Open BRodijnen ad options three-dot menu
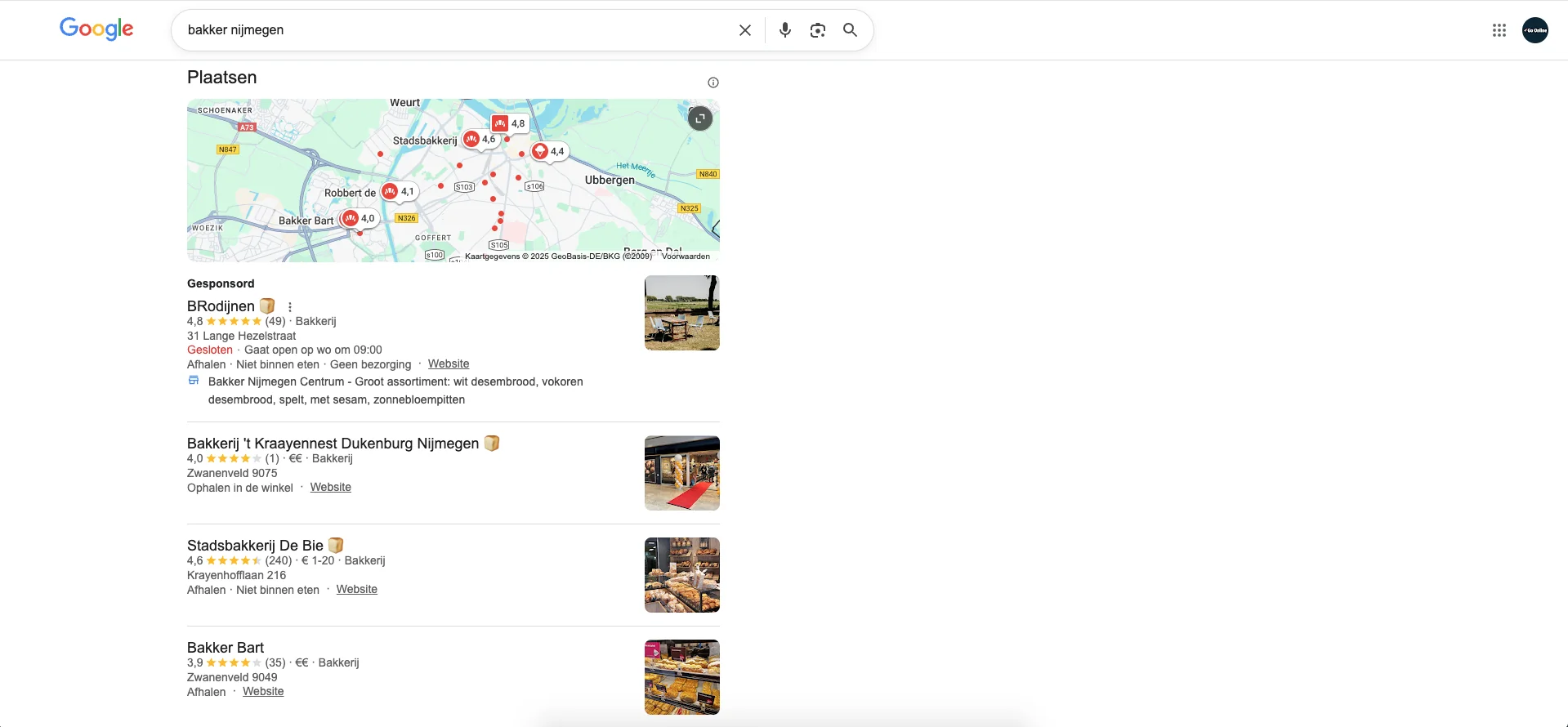The height and width of the screenshot is (727, 1568). pos(290,307)
